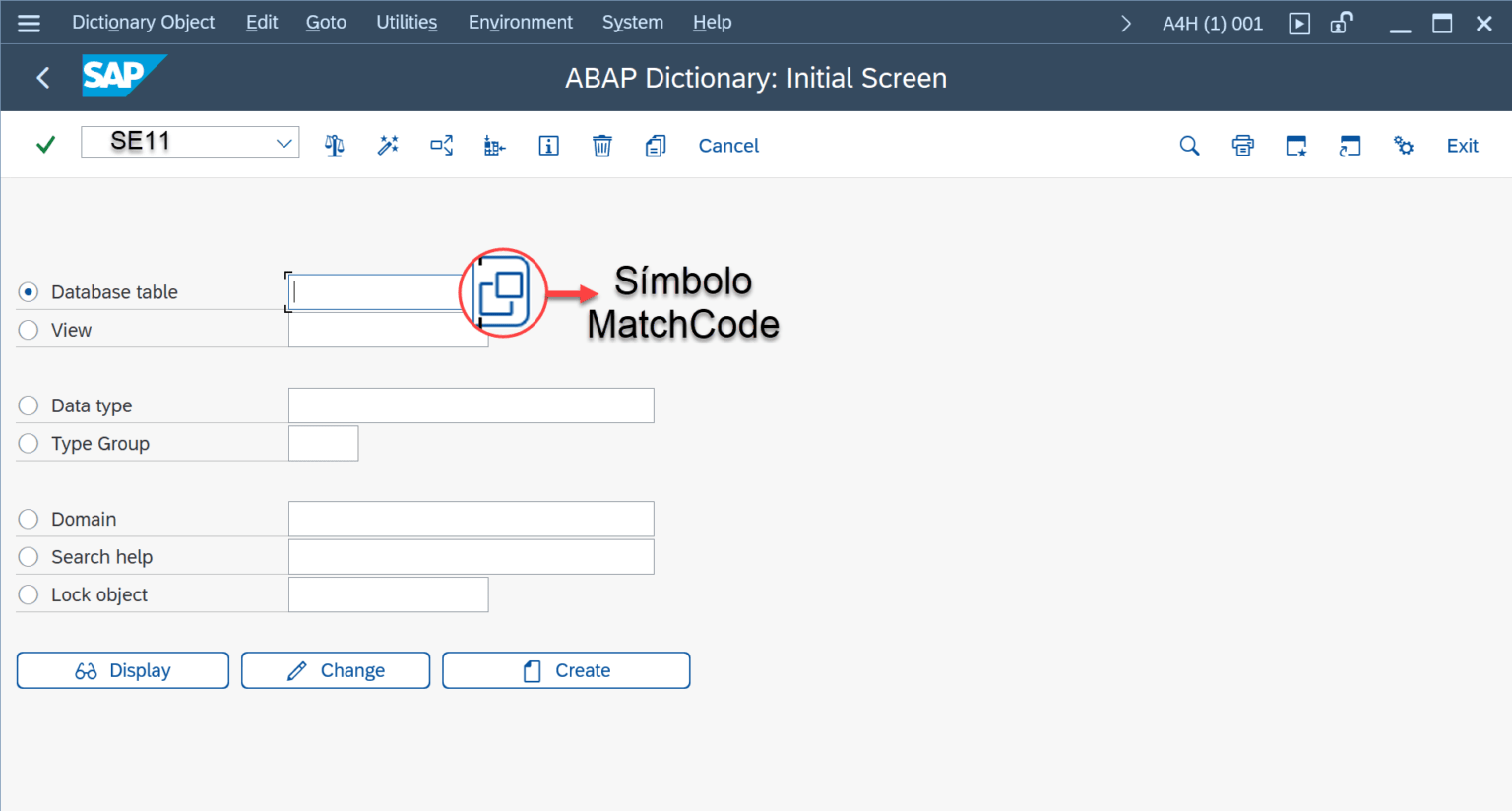1512x811 pixels.
Task: Select the View radio button
Action: [x=29, y=330]
